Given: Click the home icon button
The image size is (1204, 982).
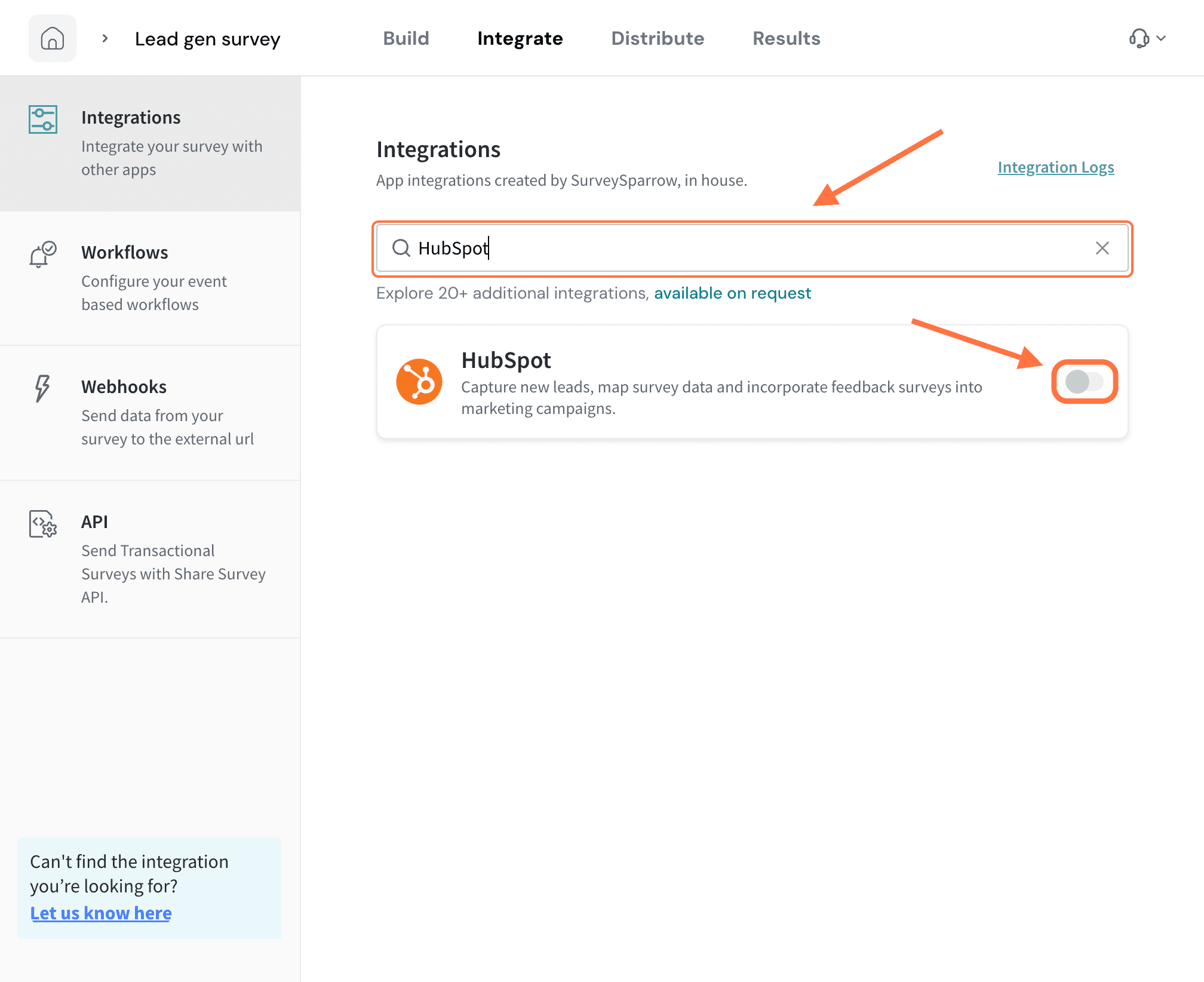Looking at the screenshot, I should [53, 39].
